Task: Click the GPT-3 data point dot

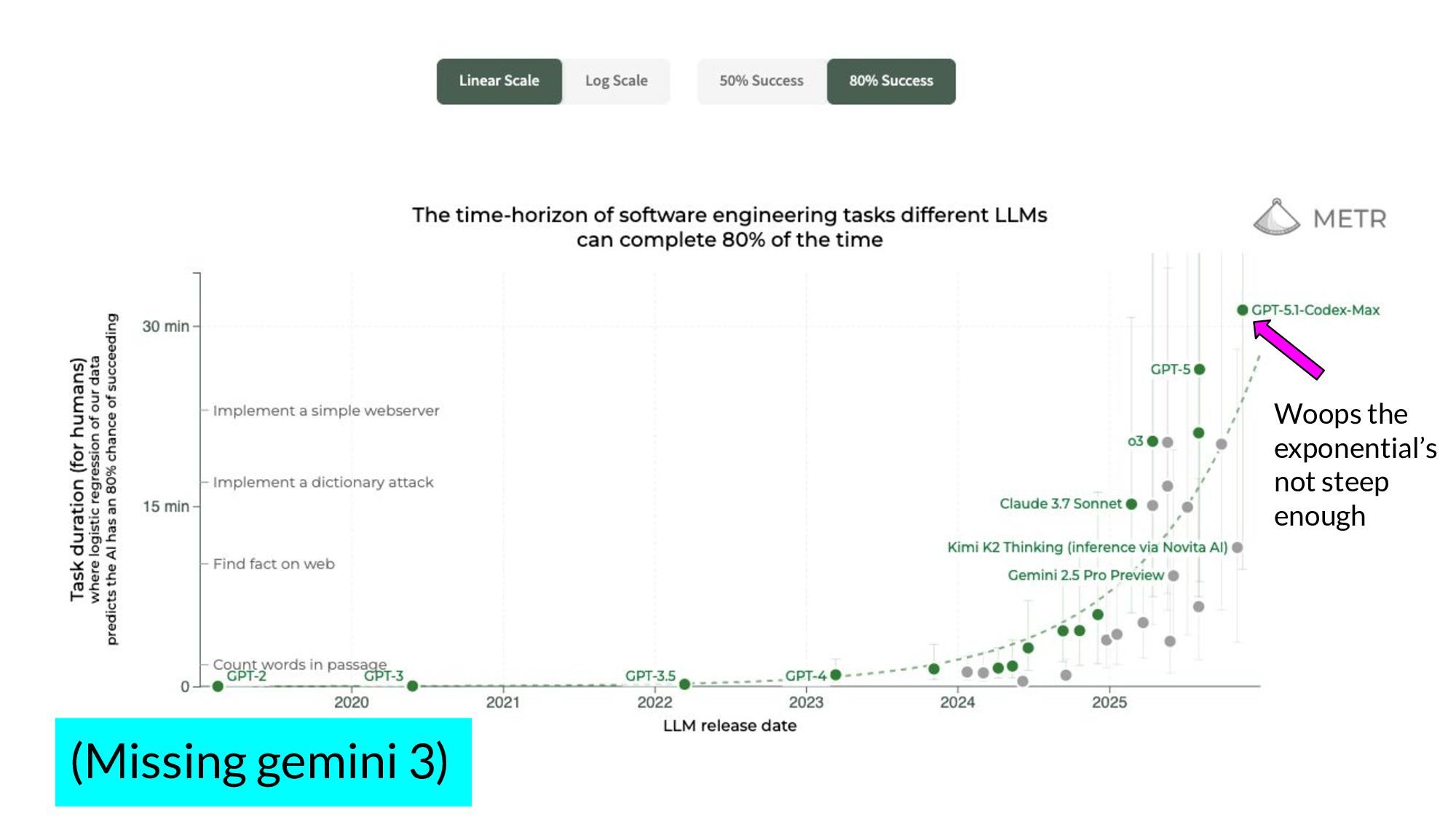Action: (x=412, y=686)
